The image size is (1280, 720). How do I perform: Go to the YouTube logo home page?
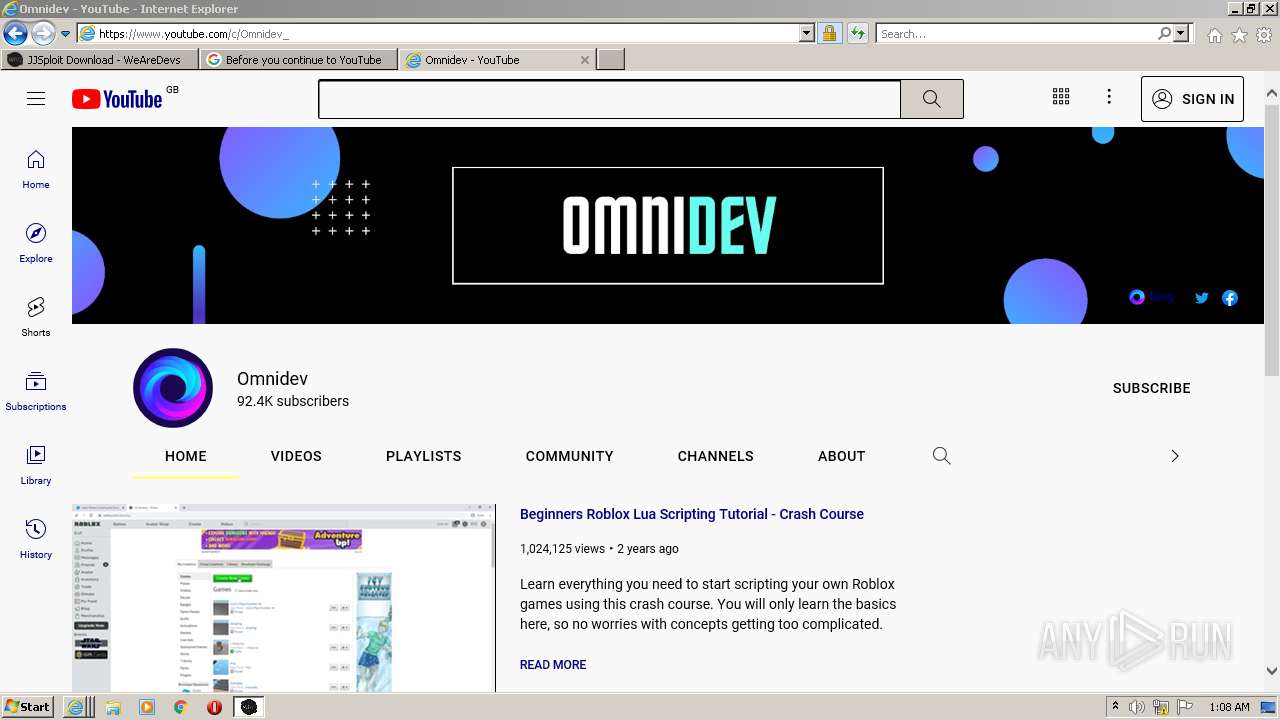coord(117,99)
